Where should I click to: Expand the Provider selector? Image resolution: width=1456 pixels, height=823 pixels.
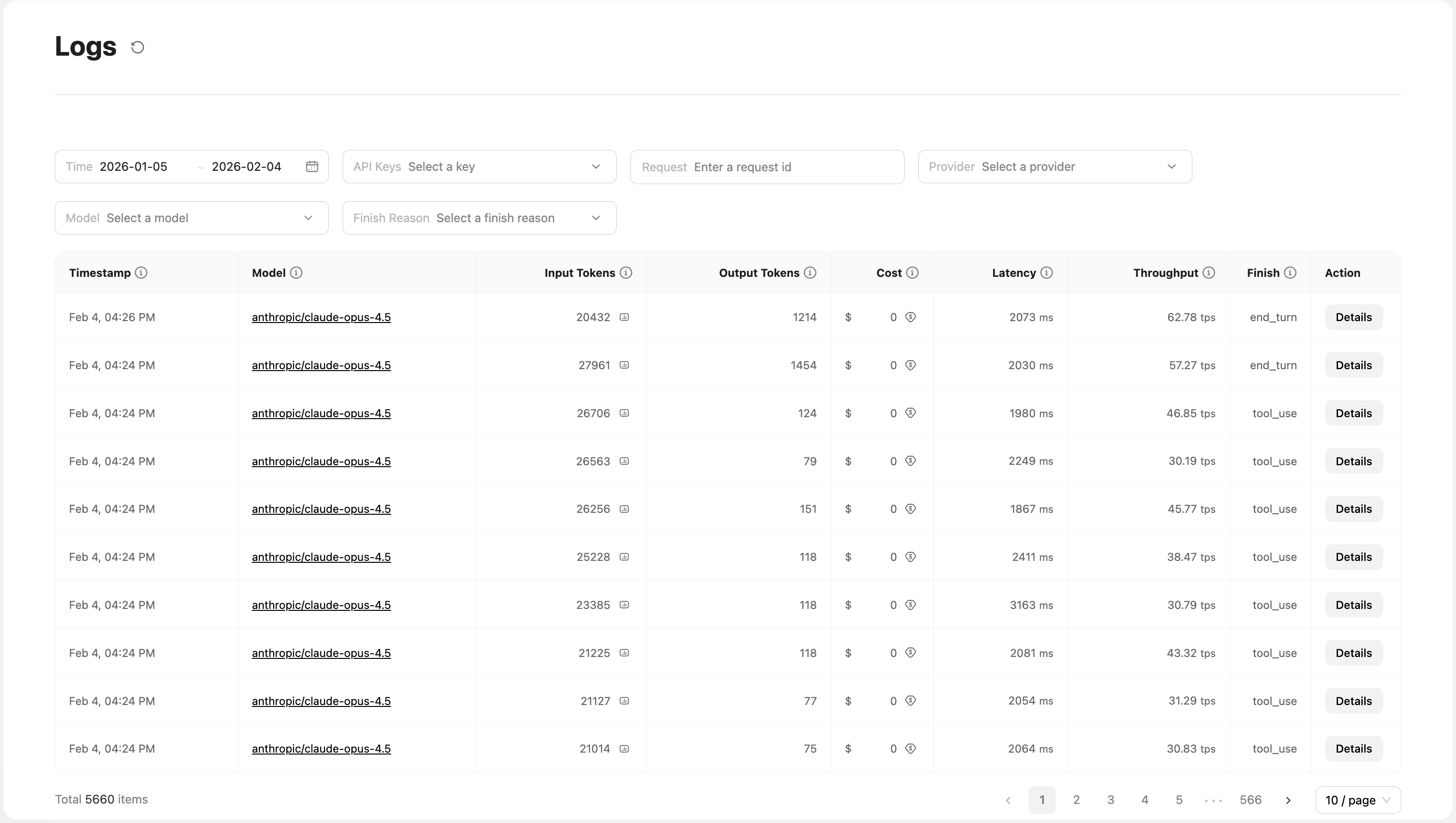tap(1055, 166)
